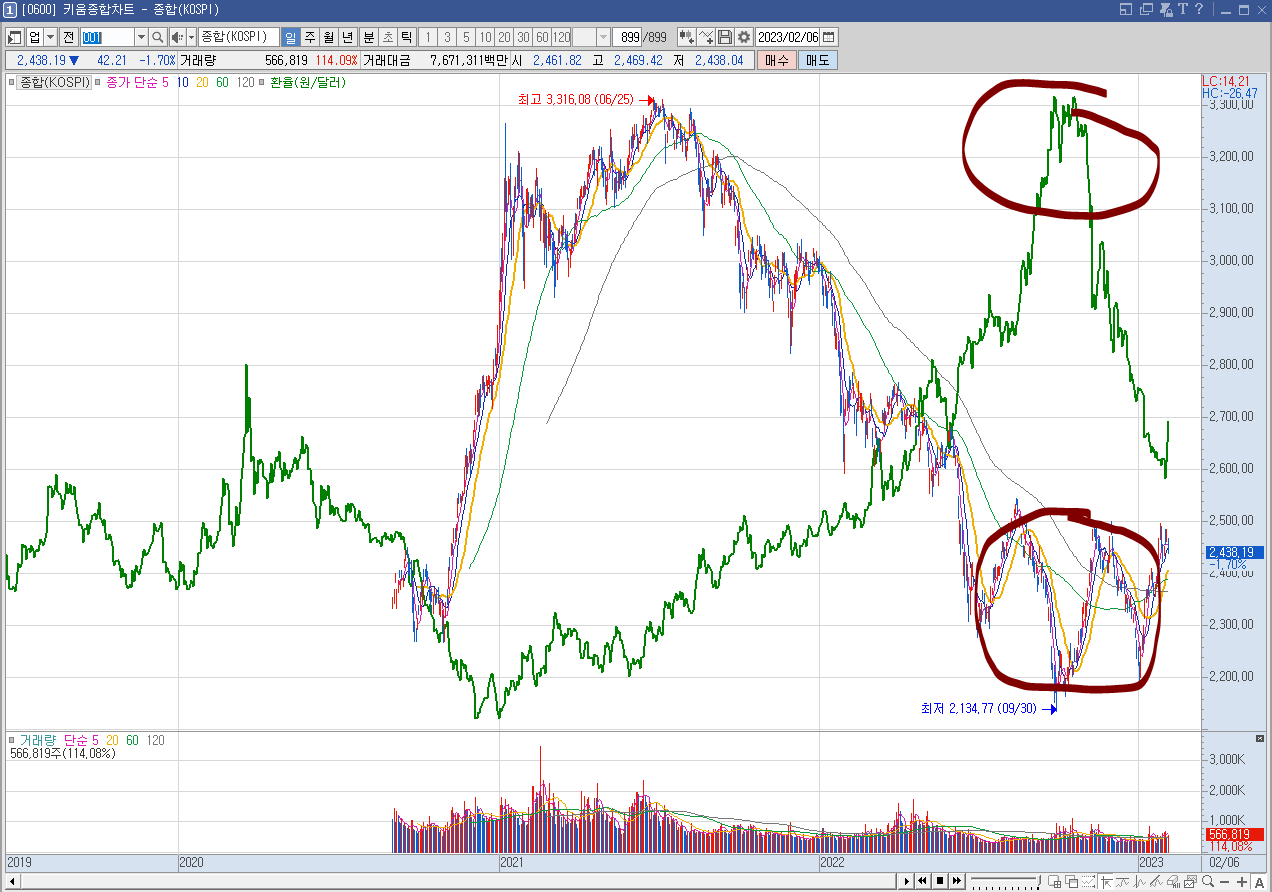
Task: Click the date field showing 2023/02/06
Action: [788, 37]
